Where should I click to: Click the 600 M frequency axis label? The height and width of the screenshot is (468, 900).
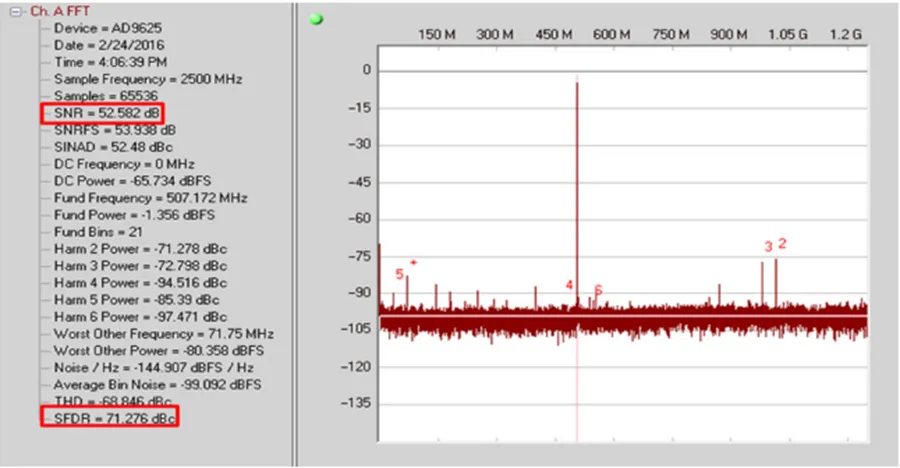pos(611,34)
